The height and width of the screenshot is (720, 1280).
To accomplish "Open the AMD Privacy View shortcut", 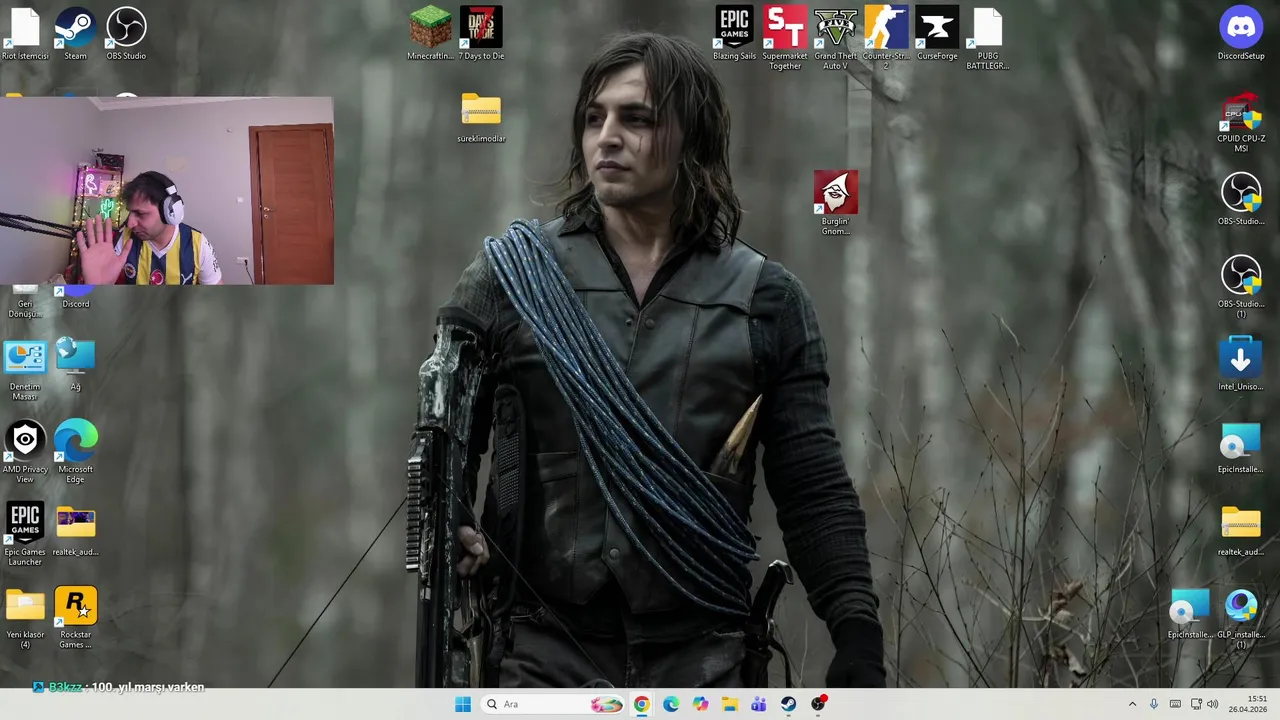I will [x=25, y=453].
